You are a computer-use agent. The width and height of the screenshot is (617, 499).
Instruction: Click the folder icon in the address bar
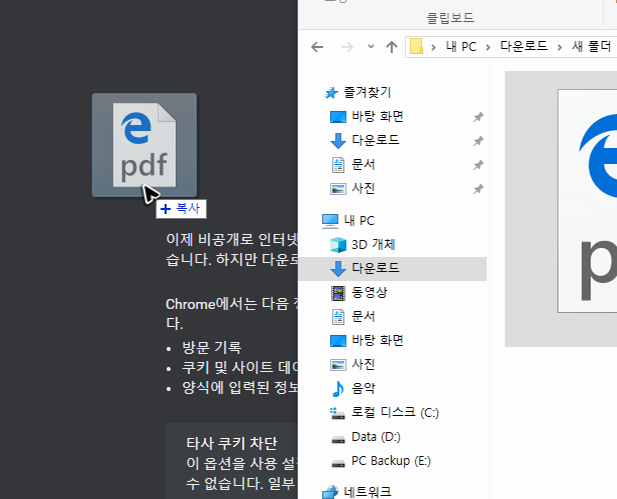pyautogui.click(x=416, y=46)
